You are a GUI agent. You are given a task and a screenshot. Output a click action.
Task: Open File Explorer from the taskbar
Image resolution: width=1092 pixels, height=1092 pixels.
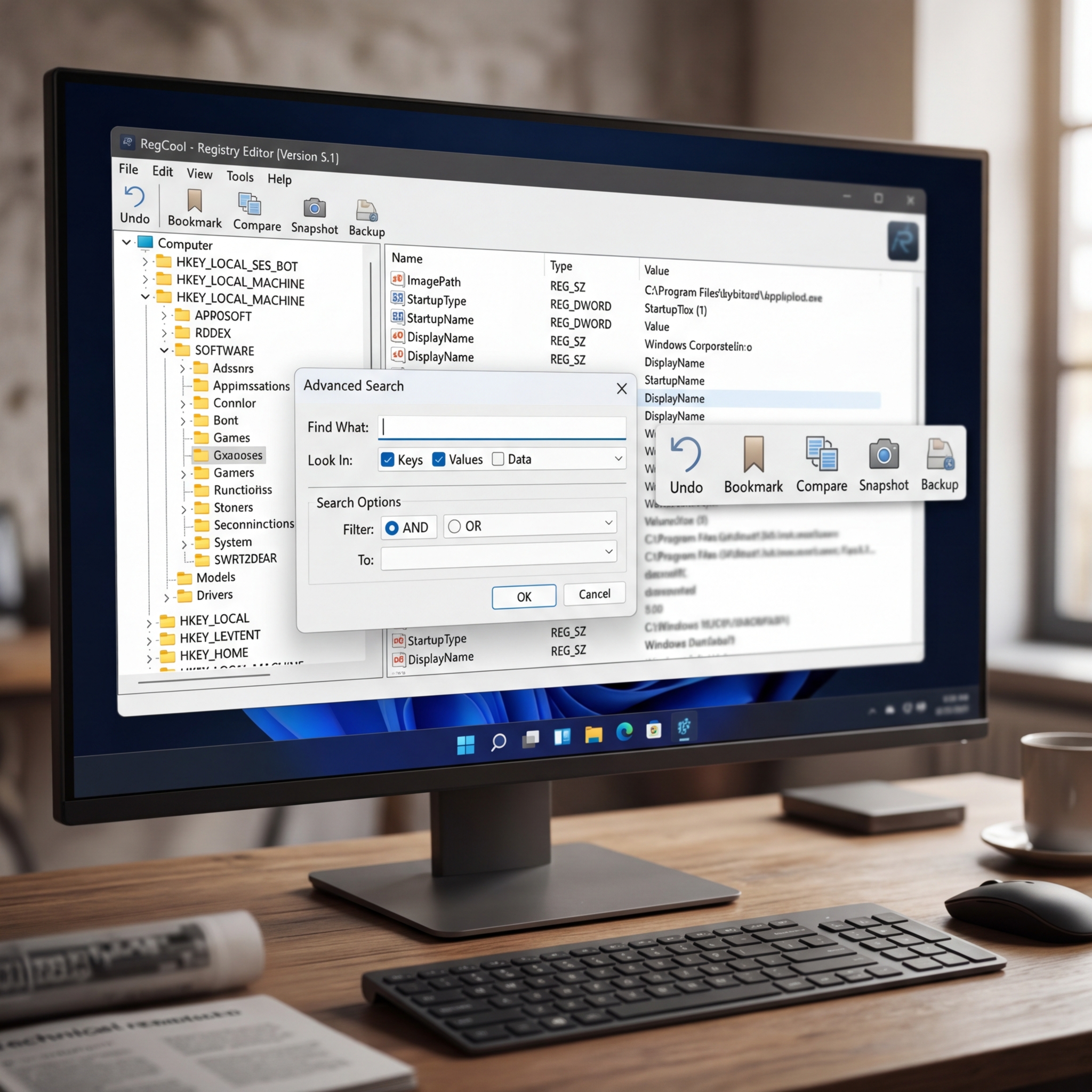[593, 734]
